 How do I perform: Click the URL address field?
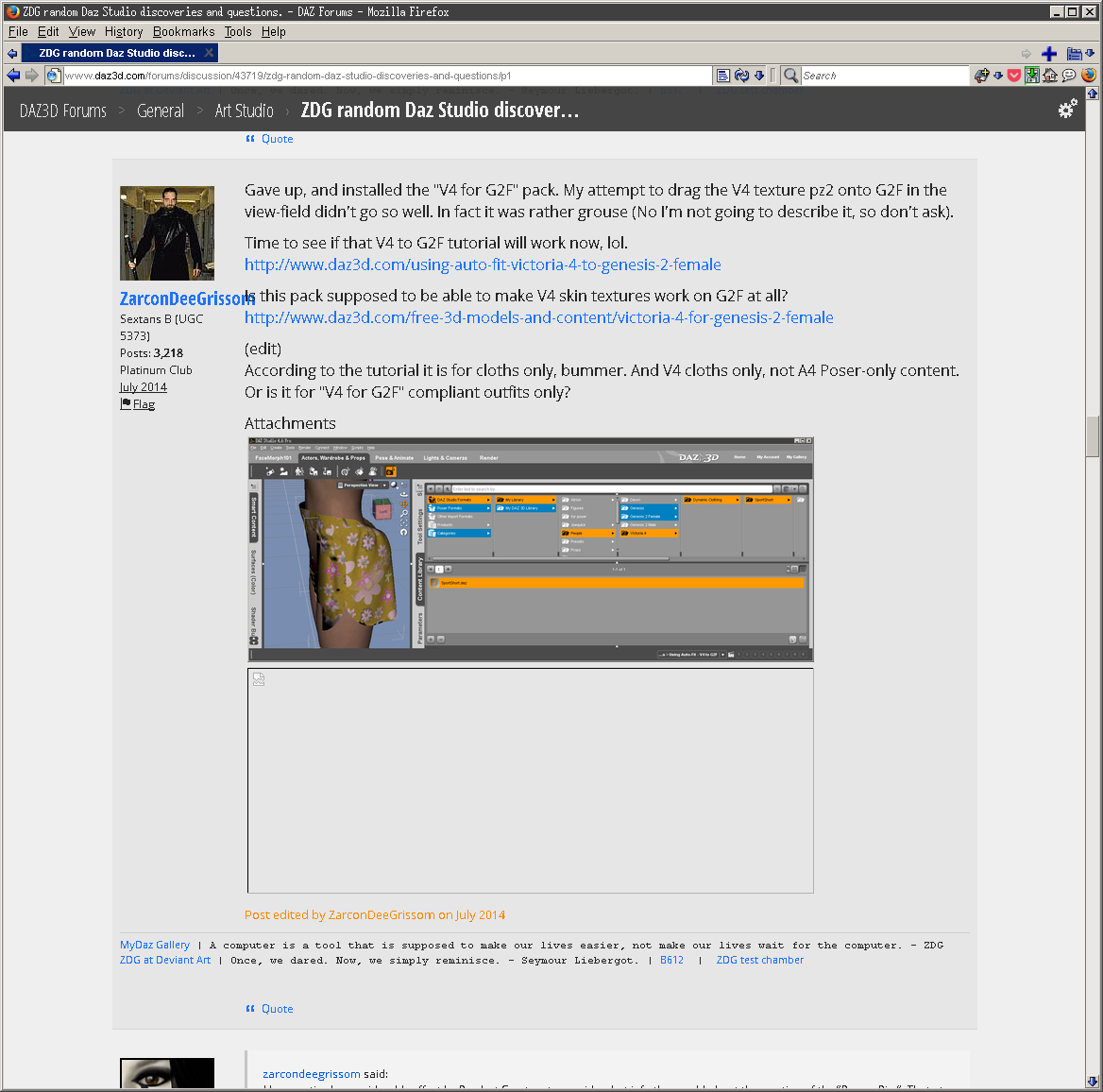pyautogui.click(x=387, y=76)
